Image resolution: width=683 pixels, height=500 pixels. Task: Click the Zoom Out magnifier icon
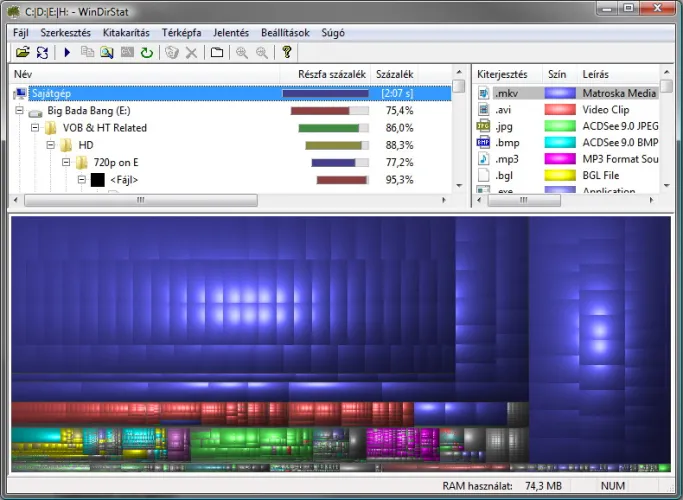tap(262, 52)
